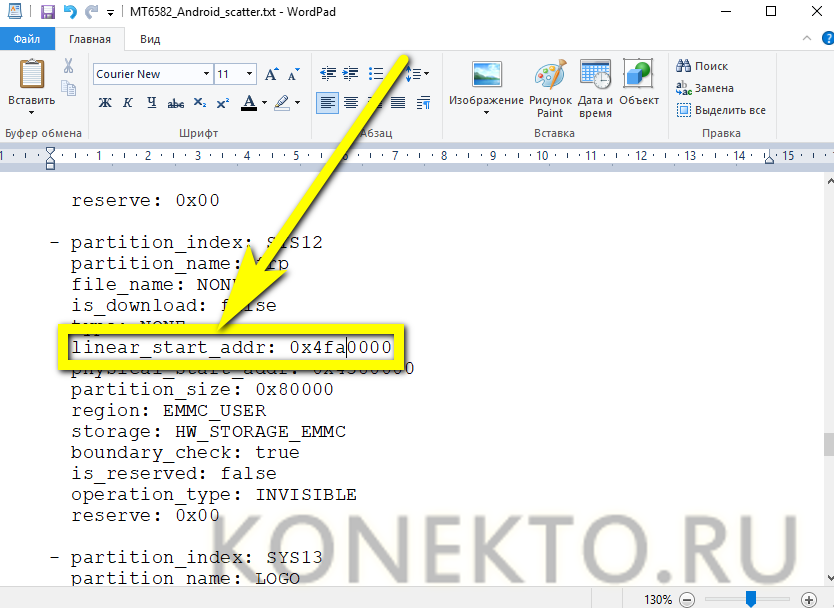The height and width of the screenshot is (608, 834).
Task: Click the vertical scrollbar thumb
Action: click(x=826, y=444)
